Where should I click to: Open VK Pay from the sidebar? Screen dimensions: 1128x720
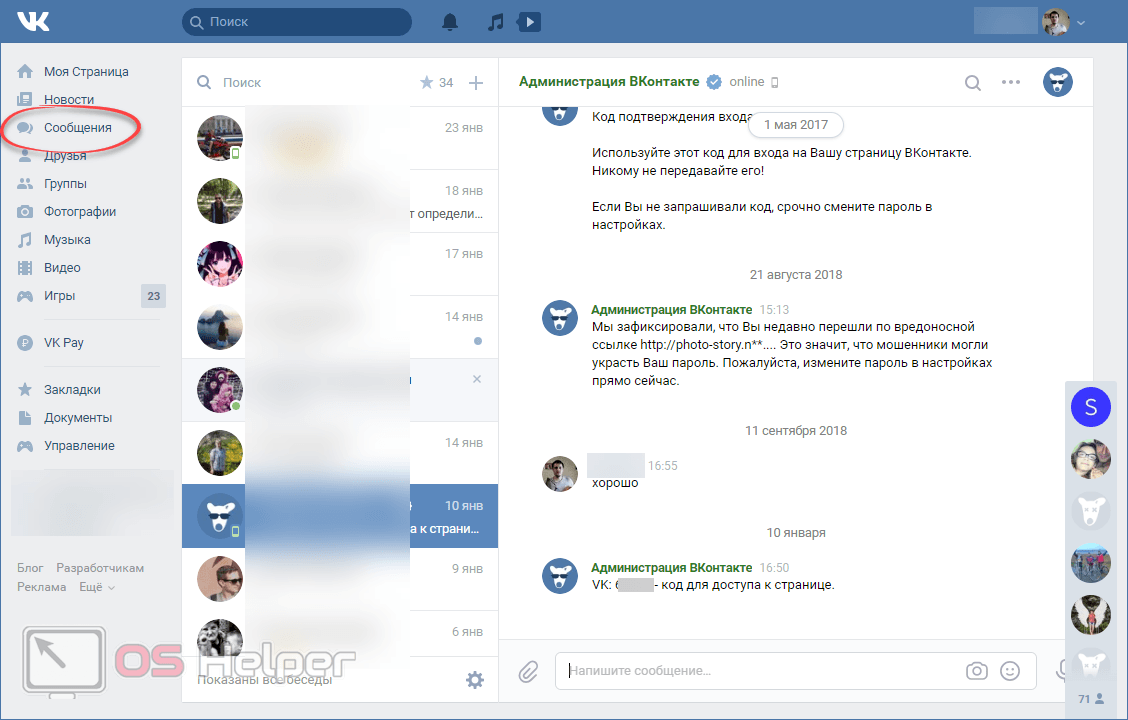pos(63,343)
